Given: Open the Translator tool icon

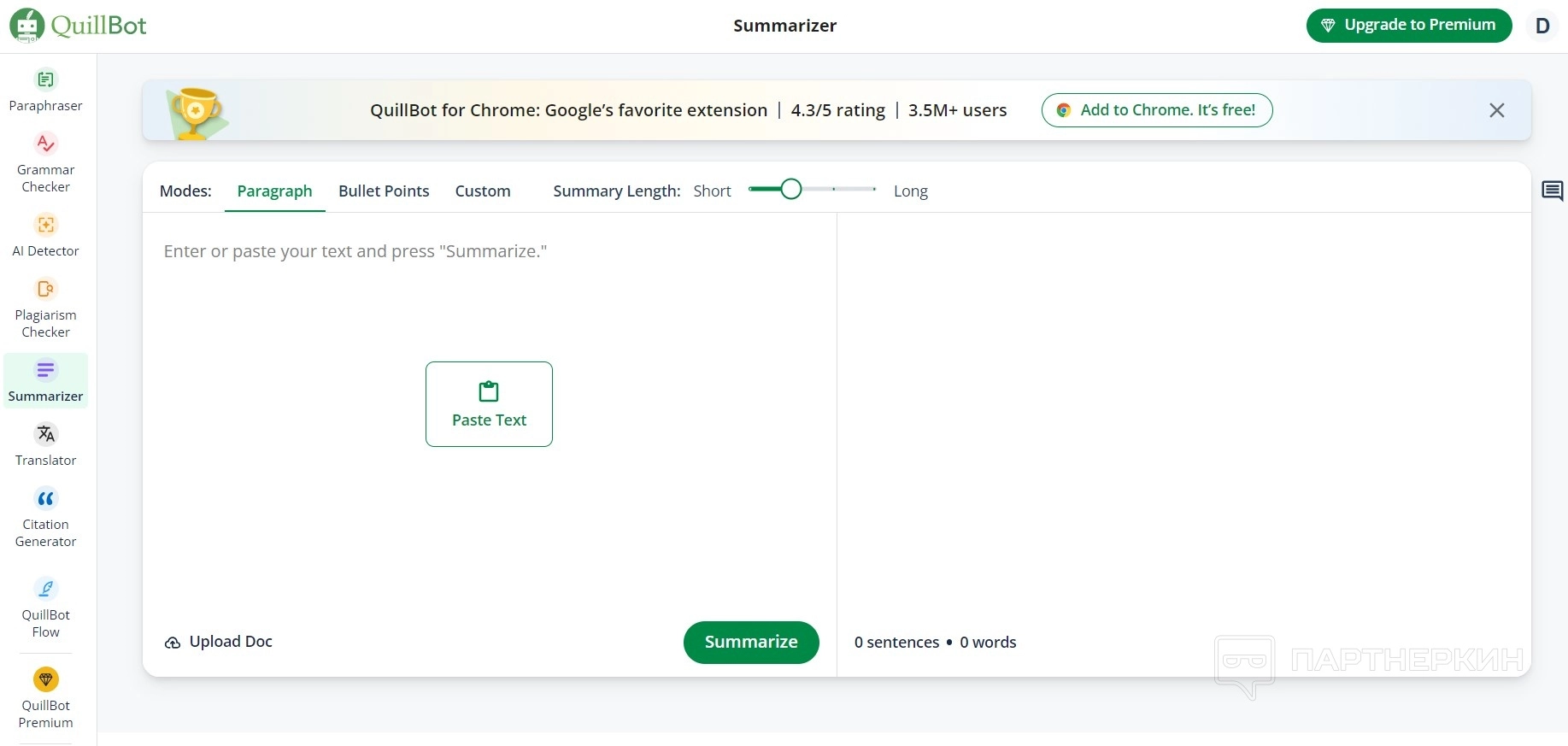Looking at the screenshot, I should (x=45, y=434).
